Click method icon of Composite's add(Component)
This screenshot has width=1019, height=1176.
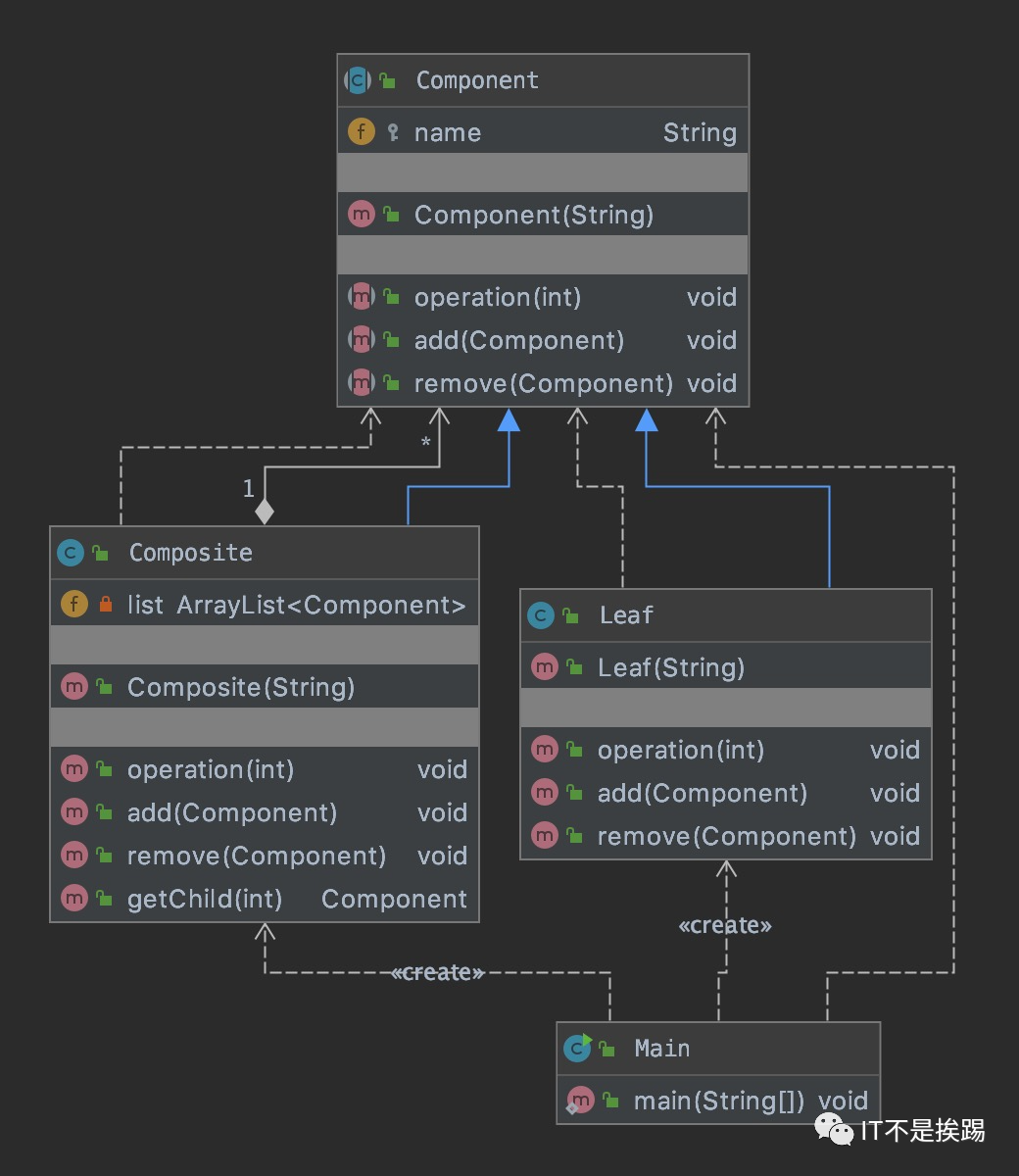(74, 812)
